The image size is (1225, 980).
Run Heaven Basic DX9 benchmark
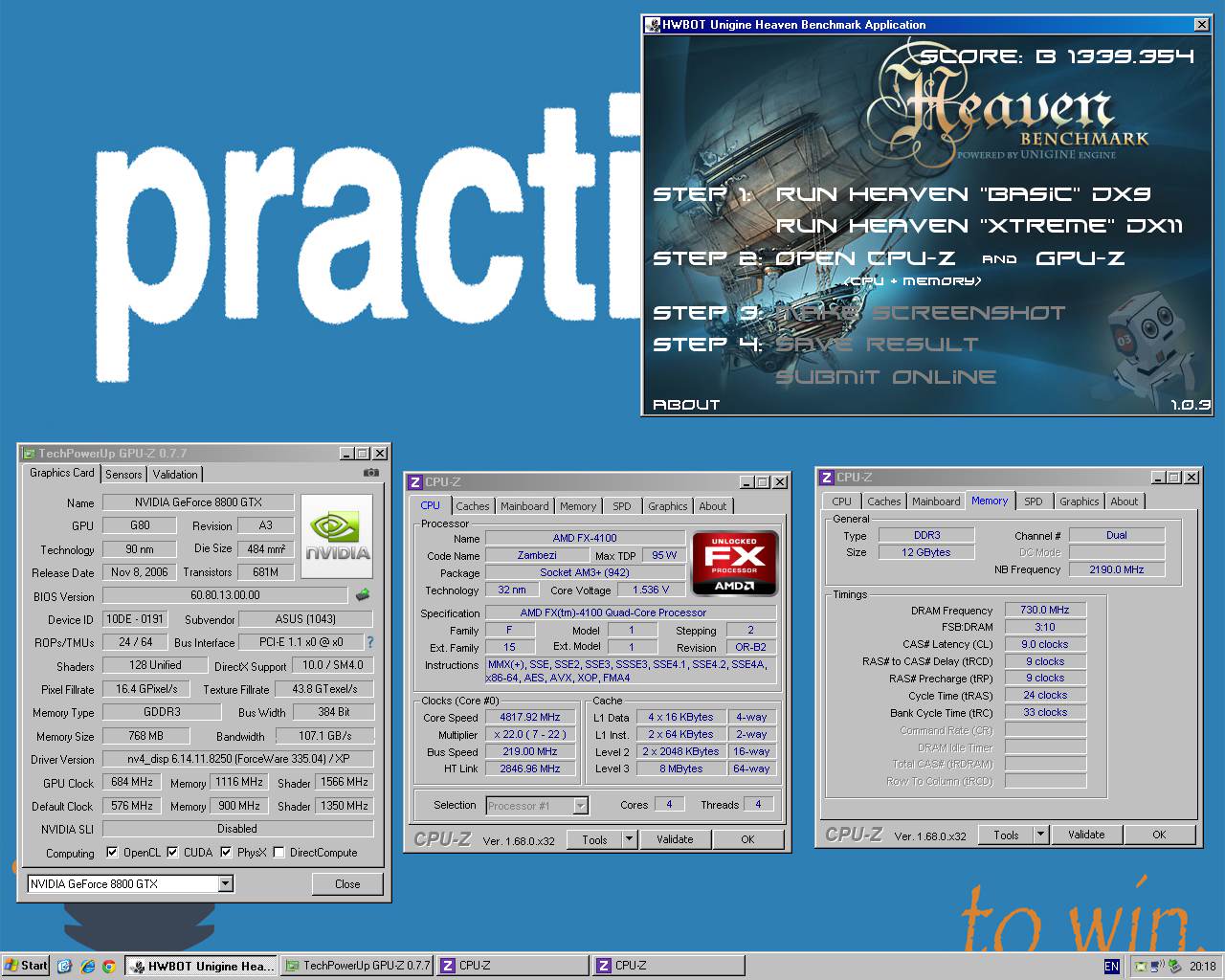pyautogui.click(x=963, y=194)
